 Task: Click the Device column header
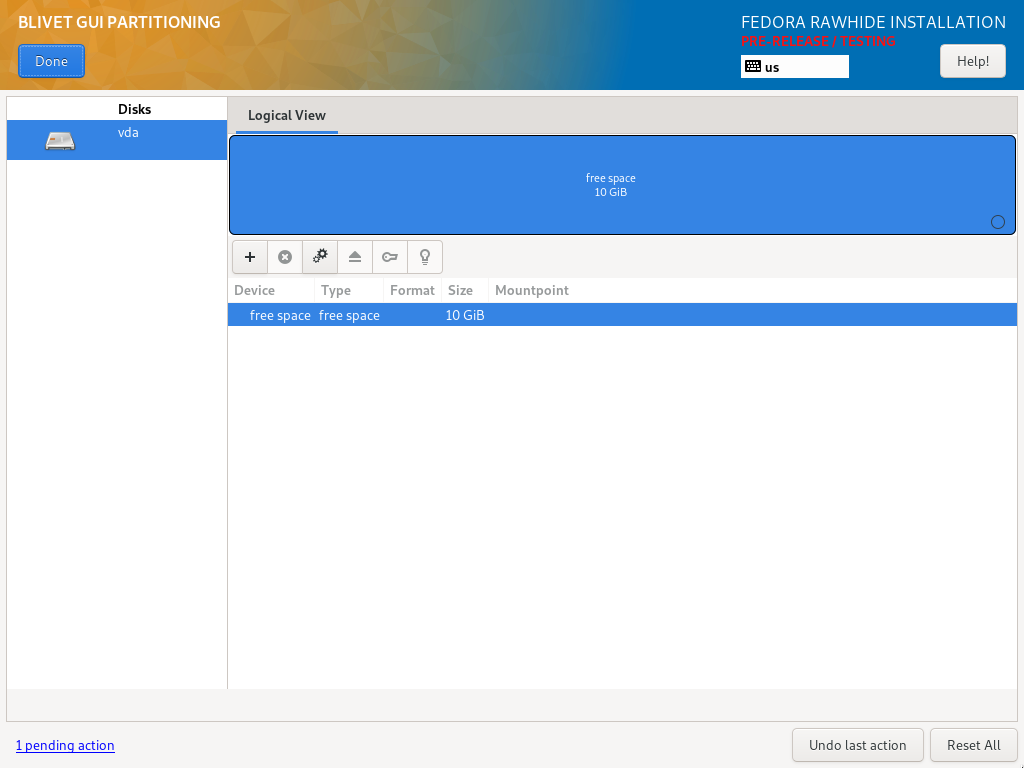click(x=271, y=291)
